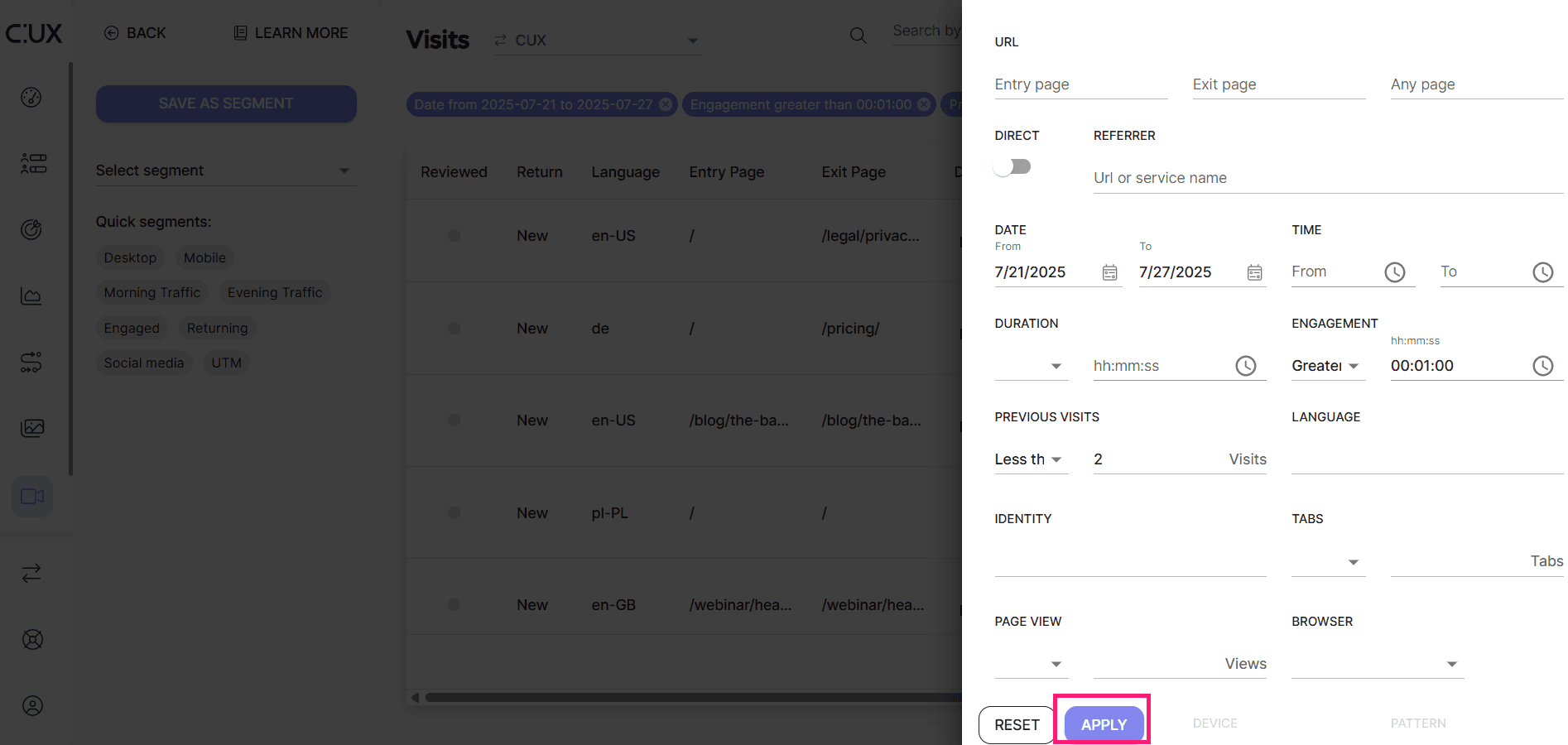This screenshot has width=1568, height=745.
Task: Select the Desktop quick segment
Action: [130, 257]
